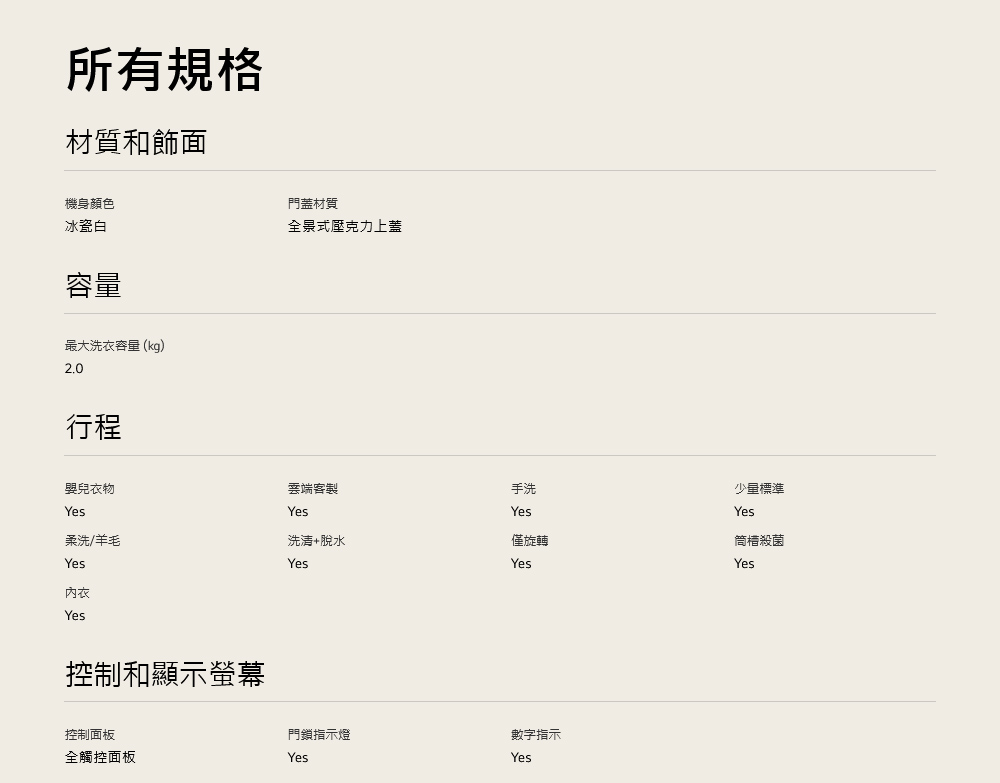Select the 門鎖指示燈 spec label
The width and height of the screenshot is (1000, 783).
[319, 734]
